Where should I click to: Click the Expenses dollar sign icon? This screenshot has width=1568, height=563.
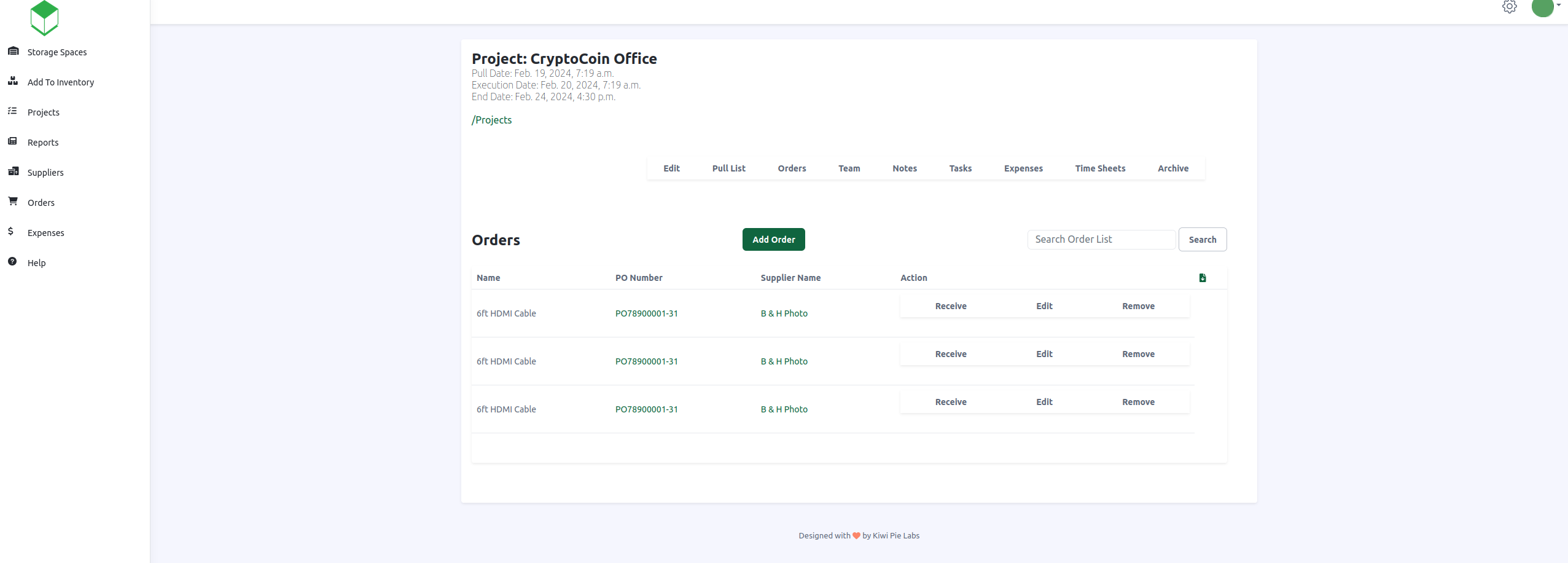coord(11,232)
